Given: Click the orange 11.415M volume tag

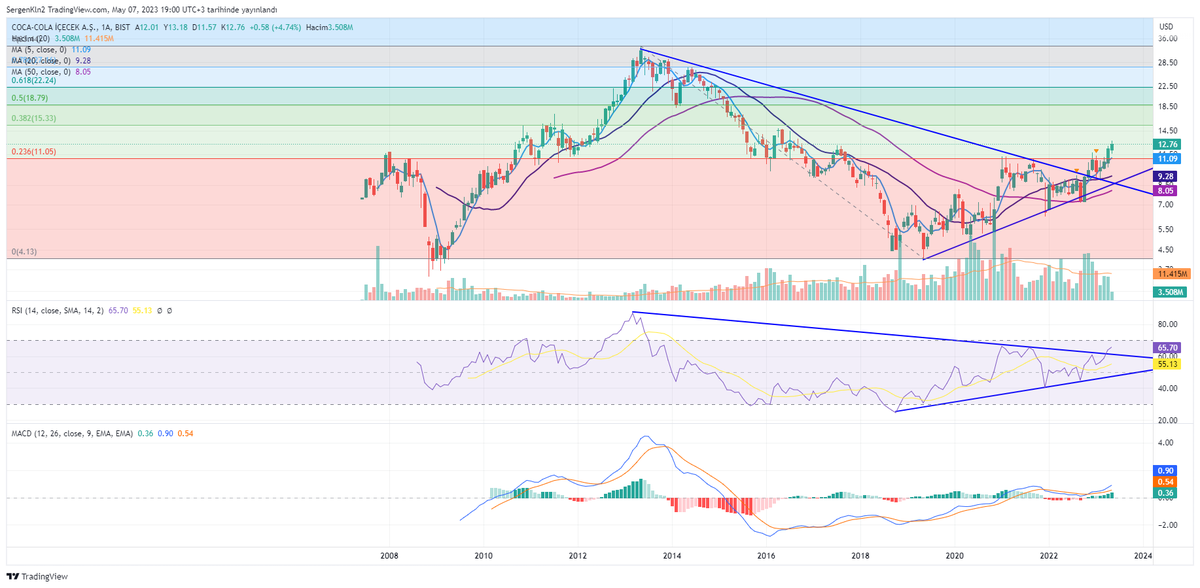Looking at the screenshot, I should tap(1170, 273).
